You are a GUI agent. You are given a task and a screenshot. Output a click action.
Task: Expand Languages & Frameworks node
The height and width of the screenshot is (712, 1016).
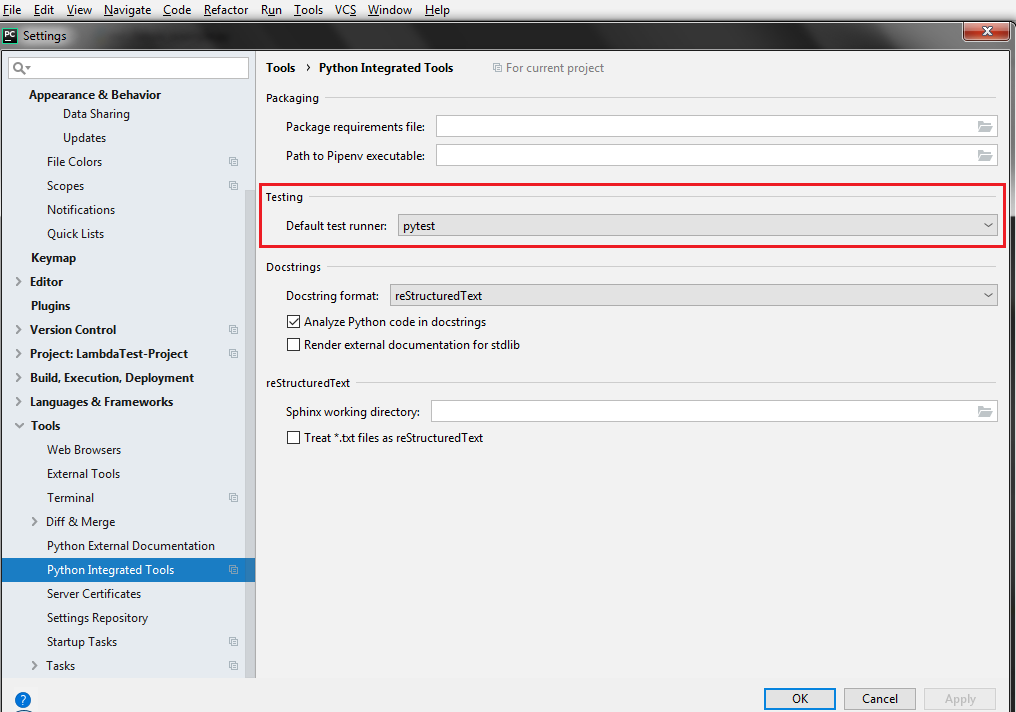(18, 402)
